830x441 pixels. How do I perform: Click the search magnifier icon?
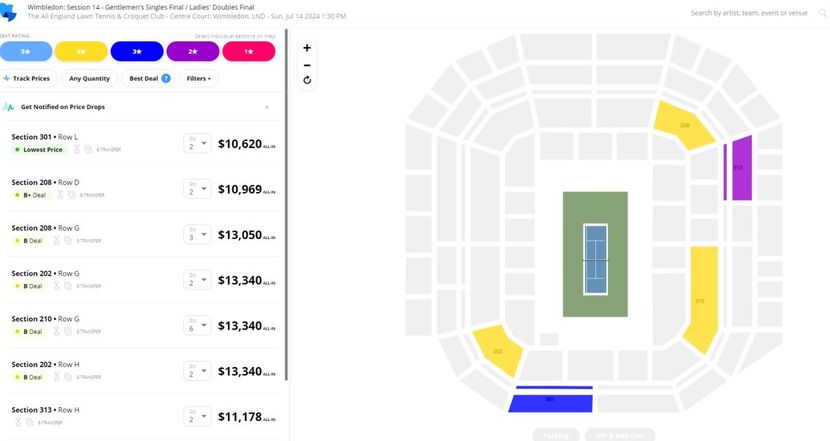pos(823,13)
